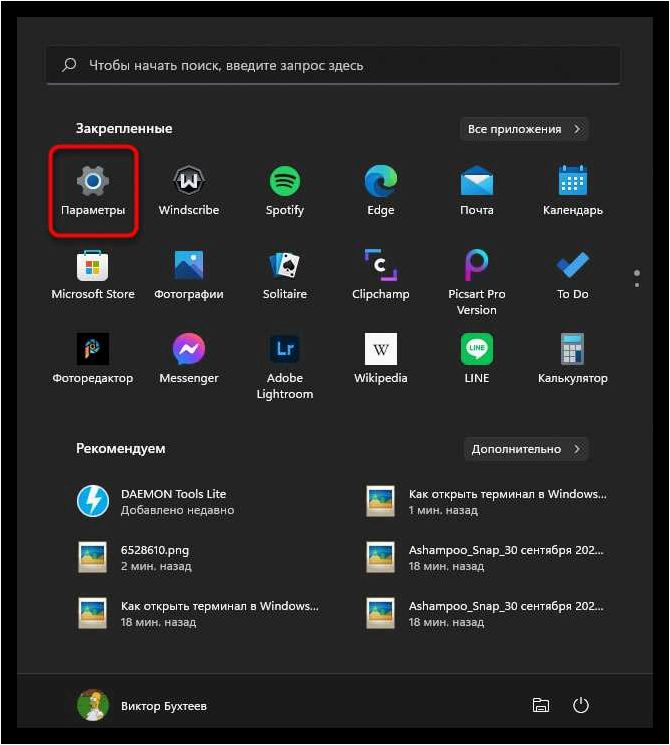Open the power options button
The image size is (670, 745).
(581, 706)
